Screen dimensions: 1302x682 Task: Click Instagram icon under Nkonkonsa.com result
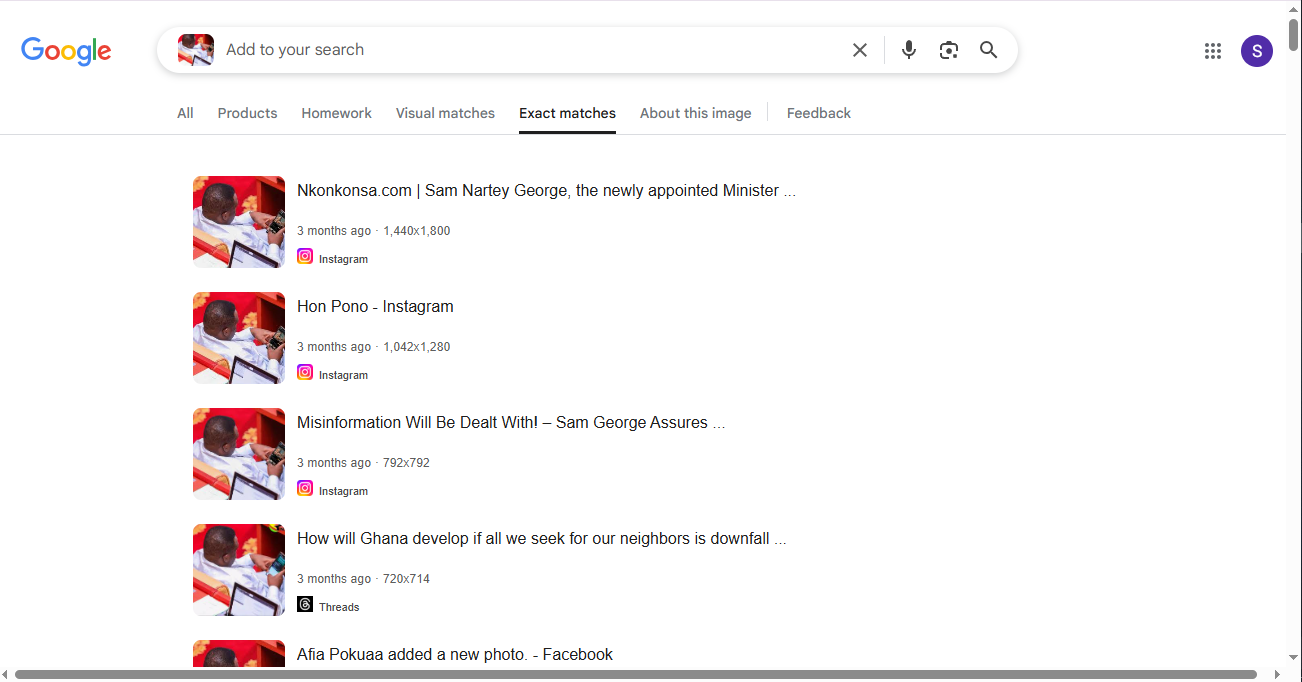pyautogui.click(x=305, y=257)
